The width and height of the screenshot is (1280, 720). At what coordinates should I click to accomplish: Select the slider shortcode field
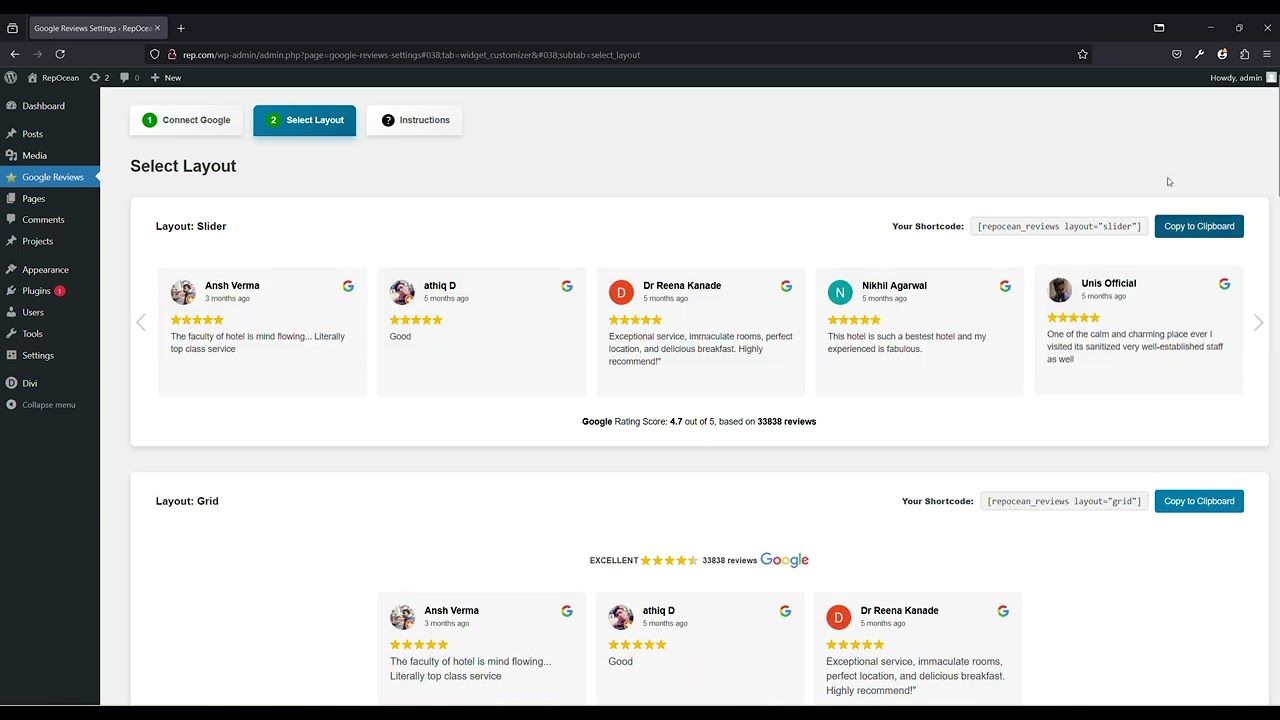pos(1059,226)
